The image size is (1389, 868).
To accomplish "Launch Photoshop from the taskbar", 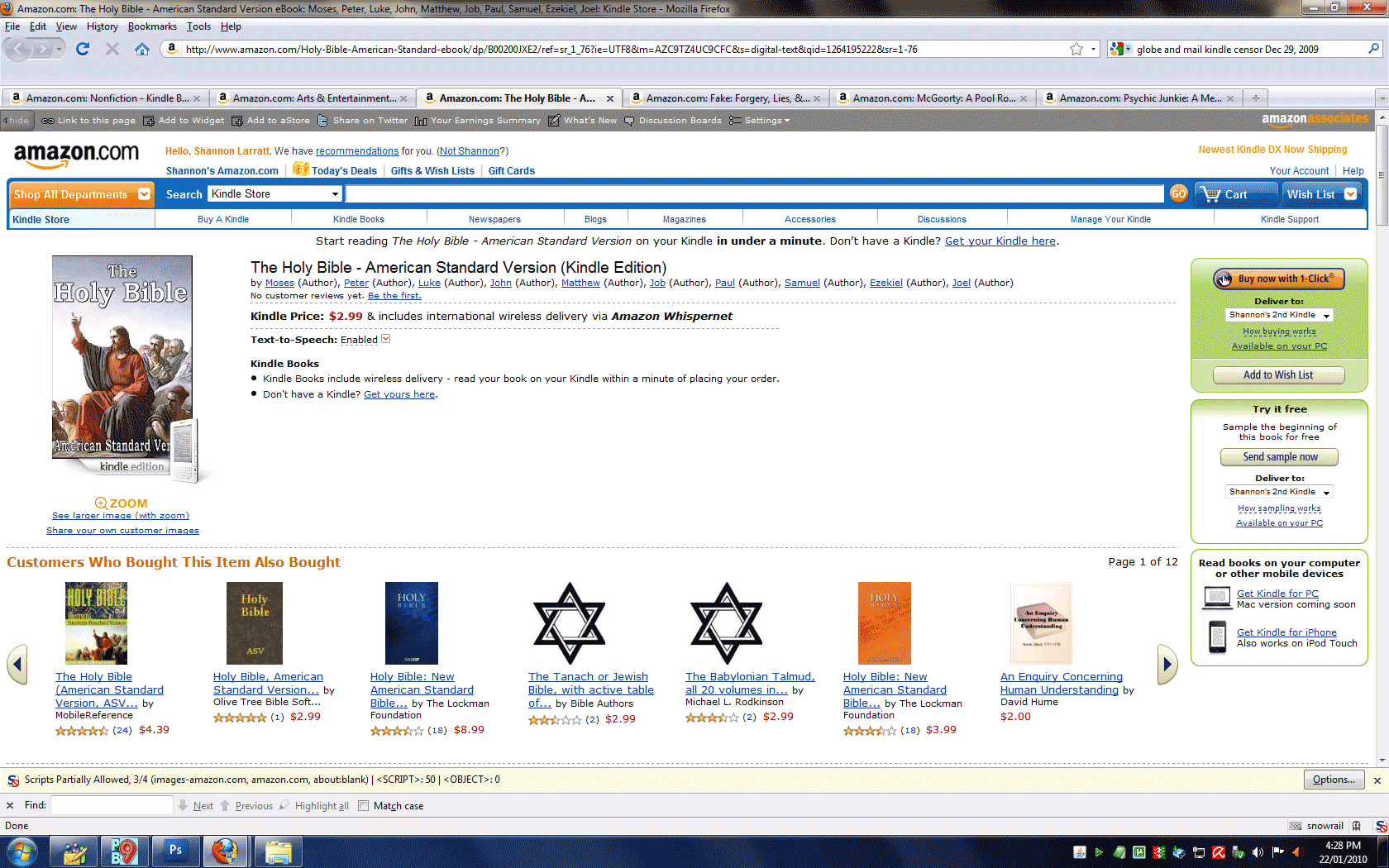I will (x=175, y=851).
